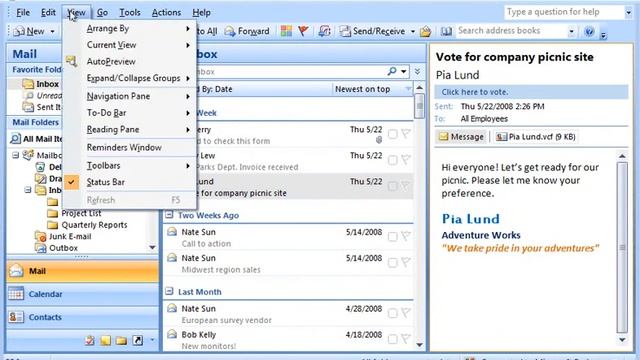Click the 'Click here to vote.' bar
Image resolution: width=640 pixels, height=360 pixels.
pyautogui.click(x=531, y=92)
